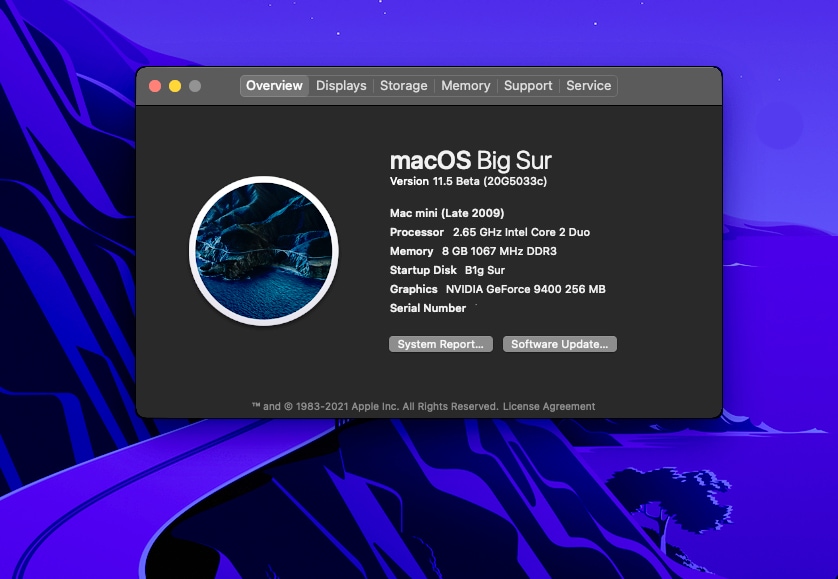Screen dimensions: 838x579
Task: Click the macOS Big Sur circular logo
Action: coord(263,251)
